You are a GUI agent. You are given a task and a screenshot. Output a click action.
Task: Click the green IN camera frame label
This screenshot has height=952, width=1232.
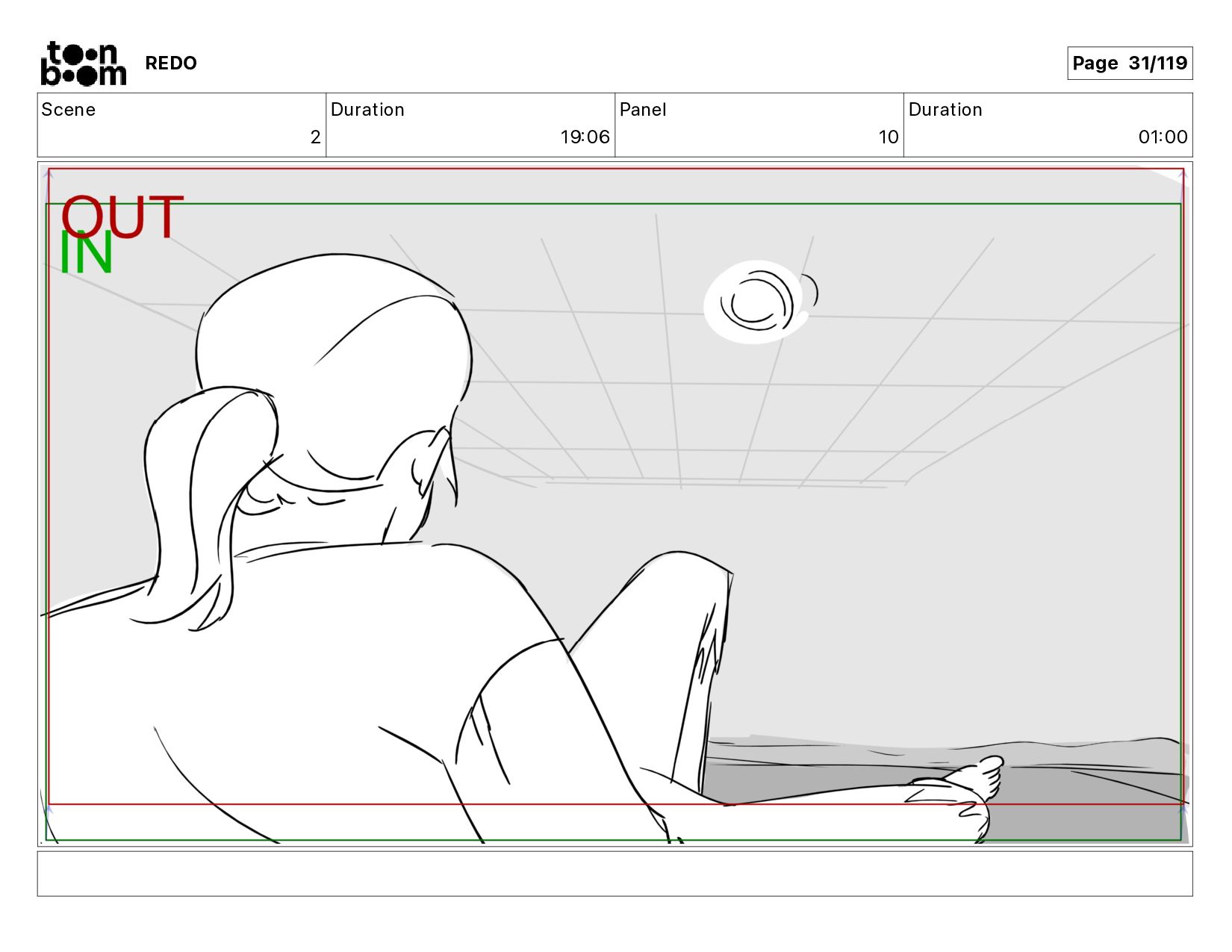tap(86, 254)
